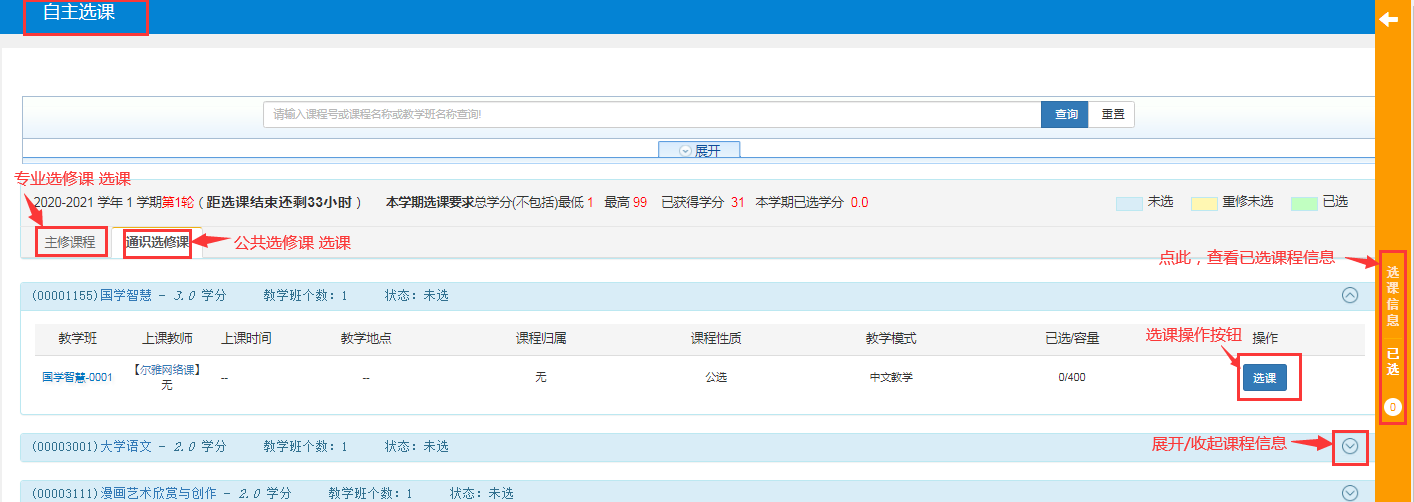The image size is (1414, 502).
Task: Click the 已选 green legend swatch
Action: click(x=1304, y=203)
